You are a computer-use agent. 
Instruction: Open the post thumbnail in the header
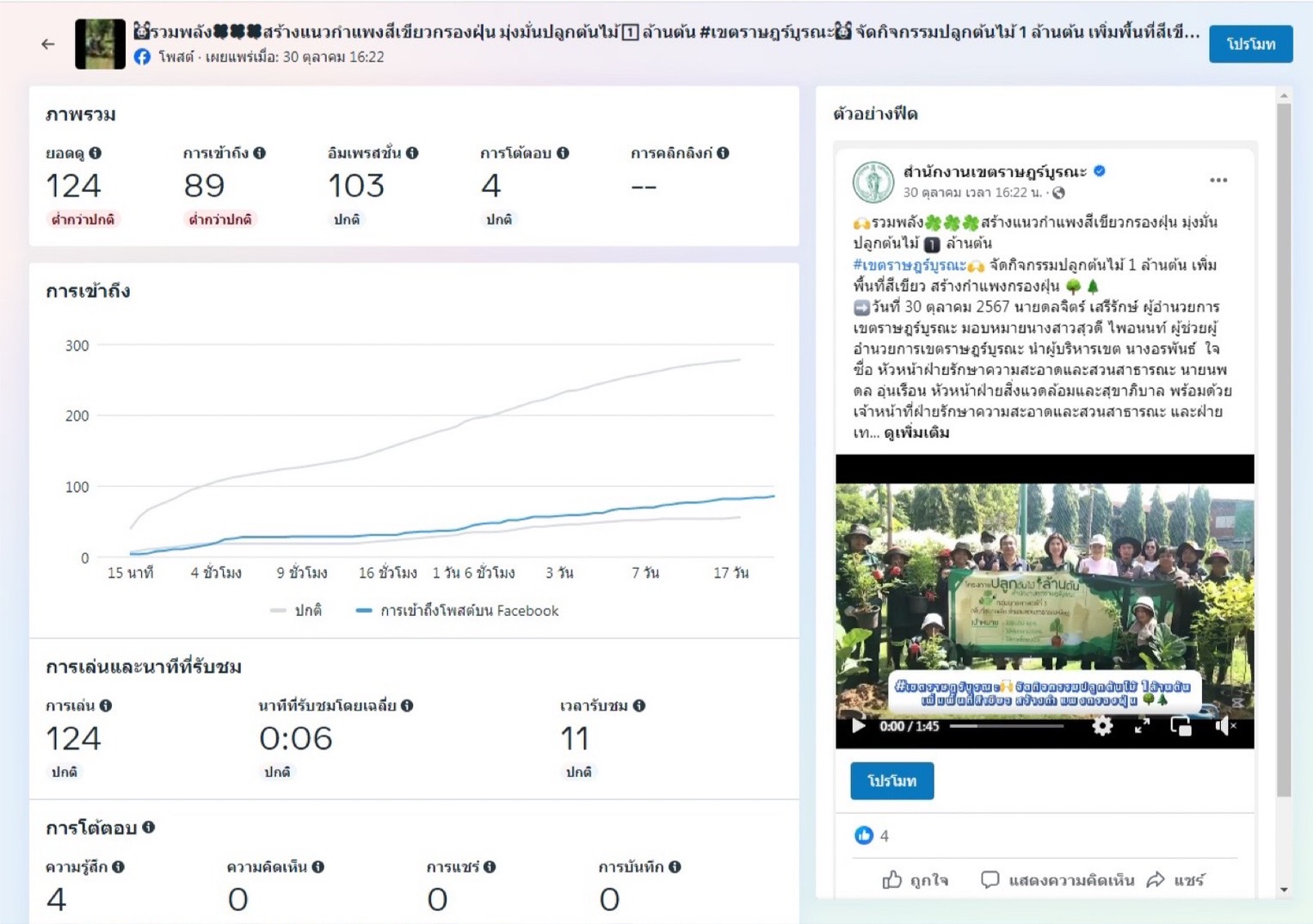(x=100, y=44)
